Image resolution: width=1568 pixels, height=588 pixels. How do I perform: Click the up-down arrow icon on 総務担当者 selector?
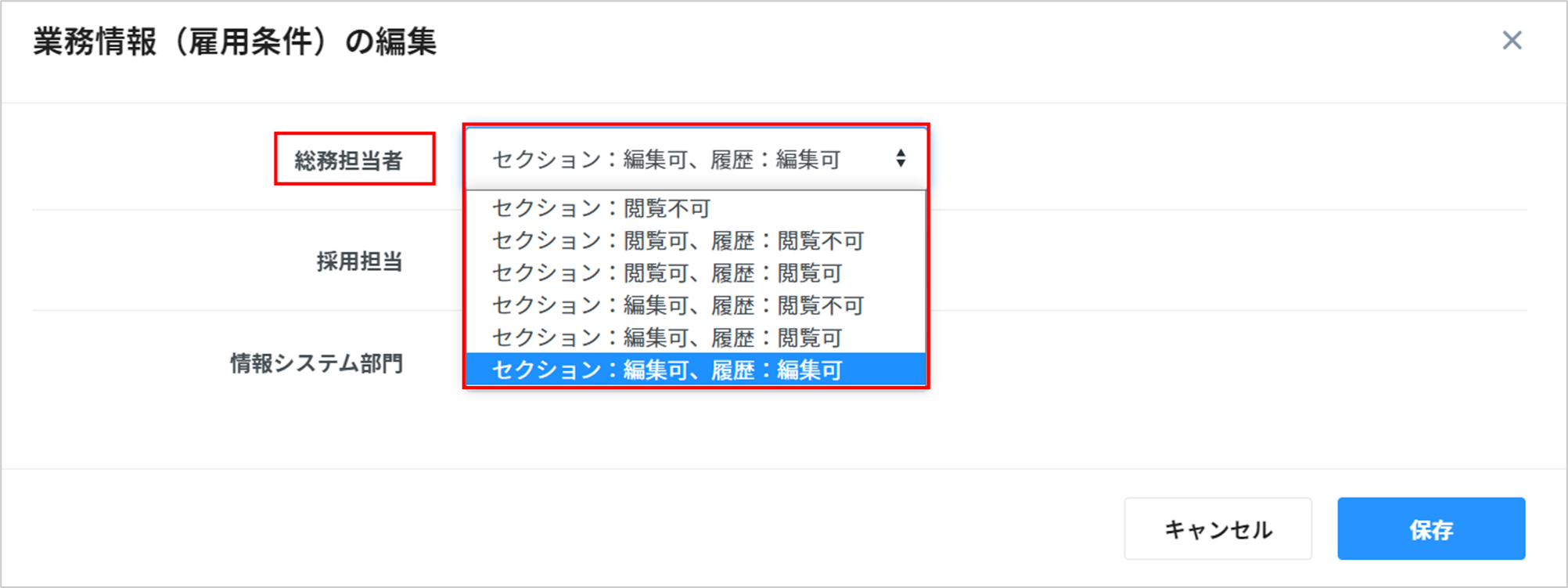click(901, 159)
